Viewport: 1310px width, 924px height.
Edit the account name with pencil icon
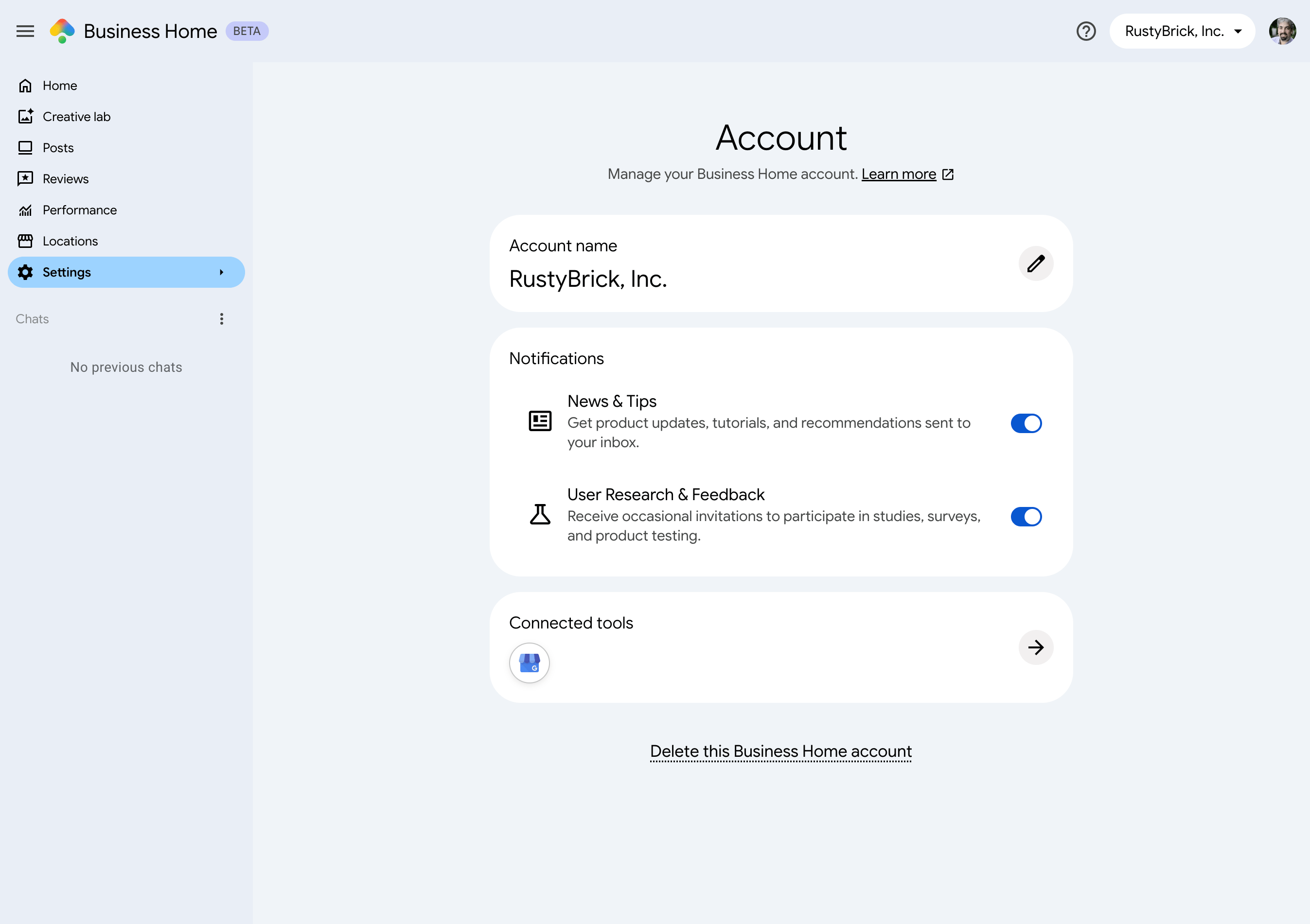click(1036, 263)
